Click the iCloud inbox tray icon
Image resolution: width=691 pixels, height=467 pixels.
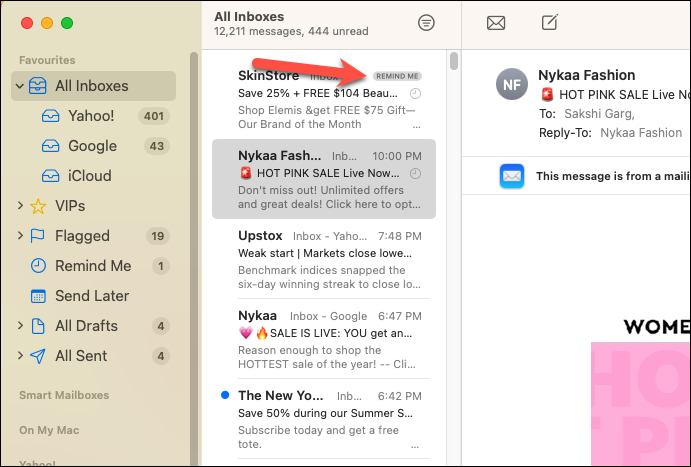tap(50, 176)
